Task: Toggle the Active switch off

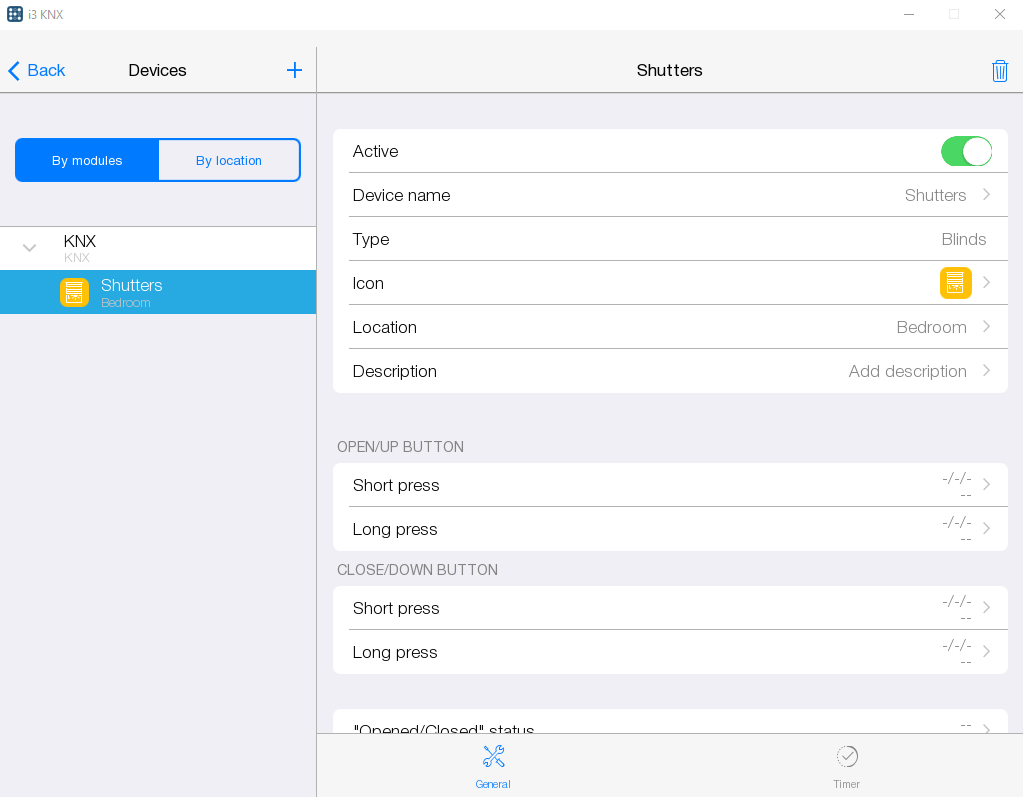Action: pos(965,151)
